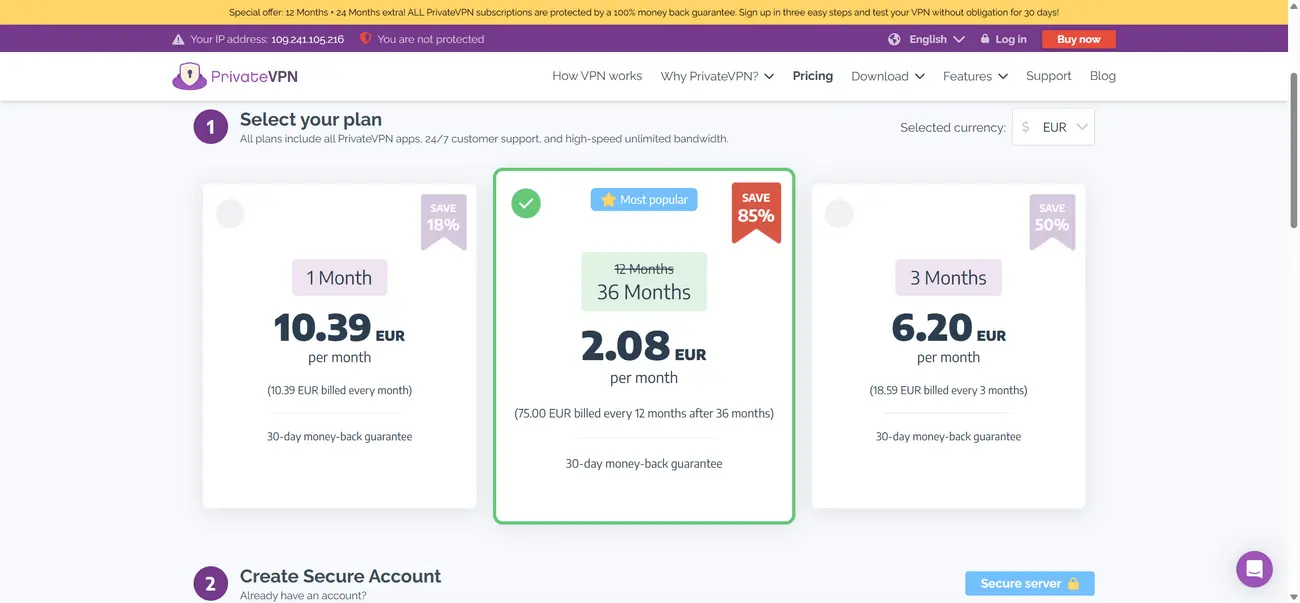Screen dimensions: 1300x603
Task: Open the EUR currency selector
Action: click(1053, 127)
